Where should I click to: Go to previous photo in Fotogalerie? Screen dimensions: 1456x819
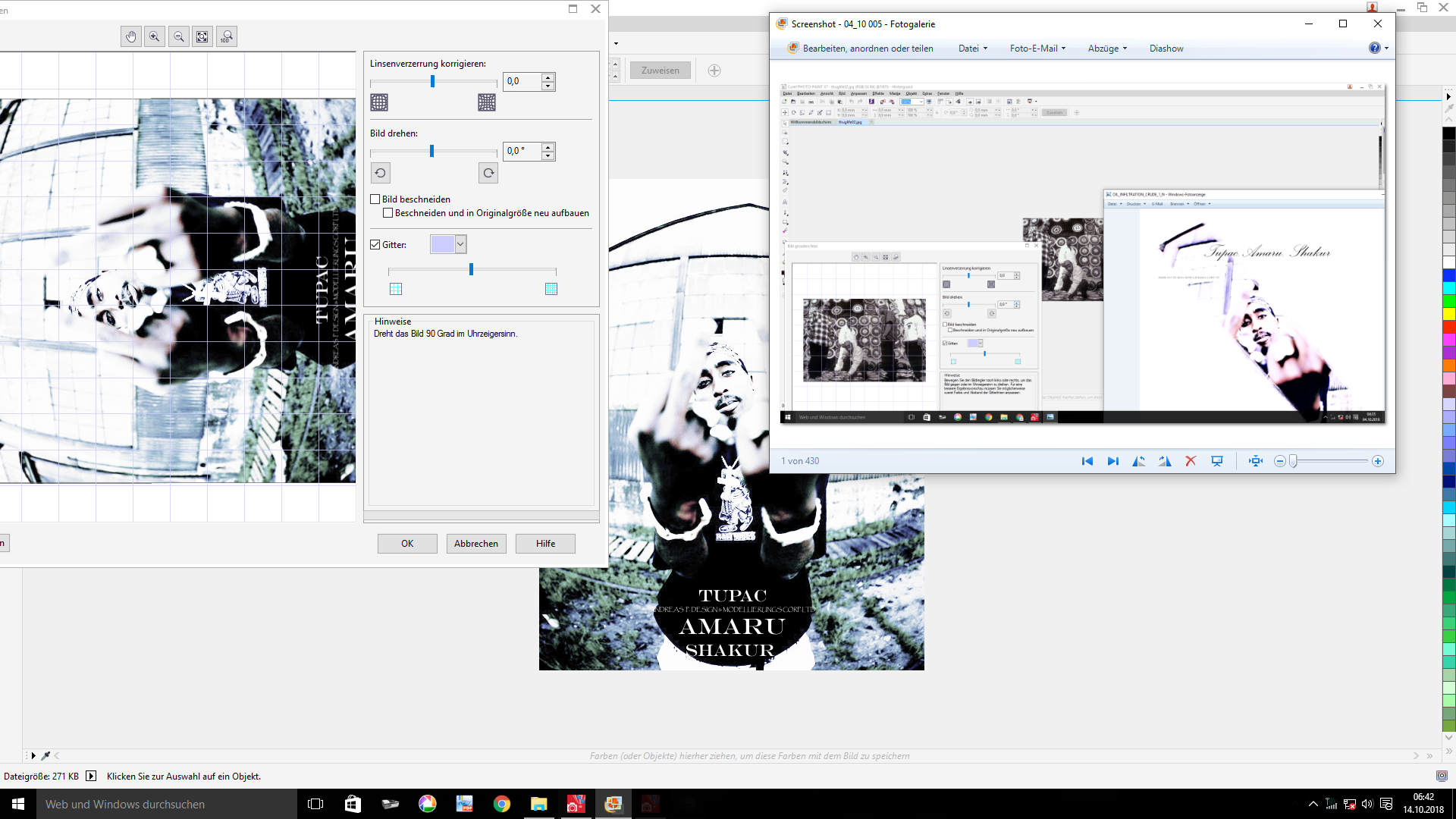pos(1087,461)
